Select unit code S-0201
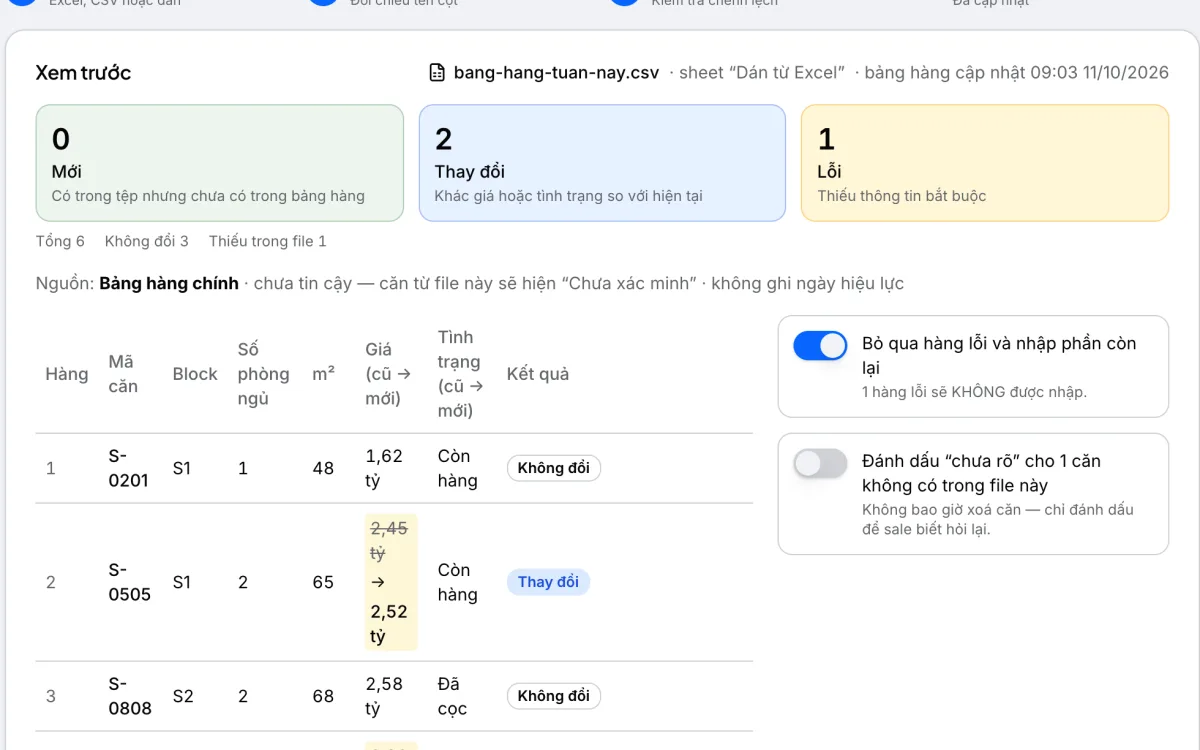 tap(129, 468)
